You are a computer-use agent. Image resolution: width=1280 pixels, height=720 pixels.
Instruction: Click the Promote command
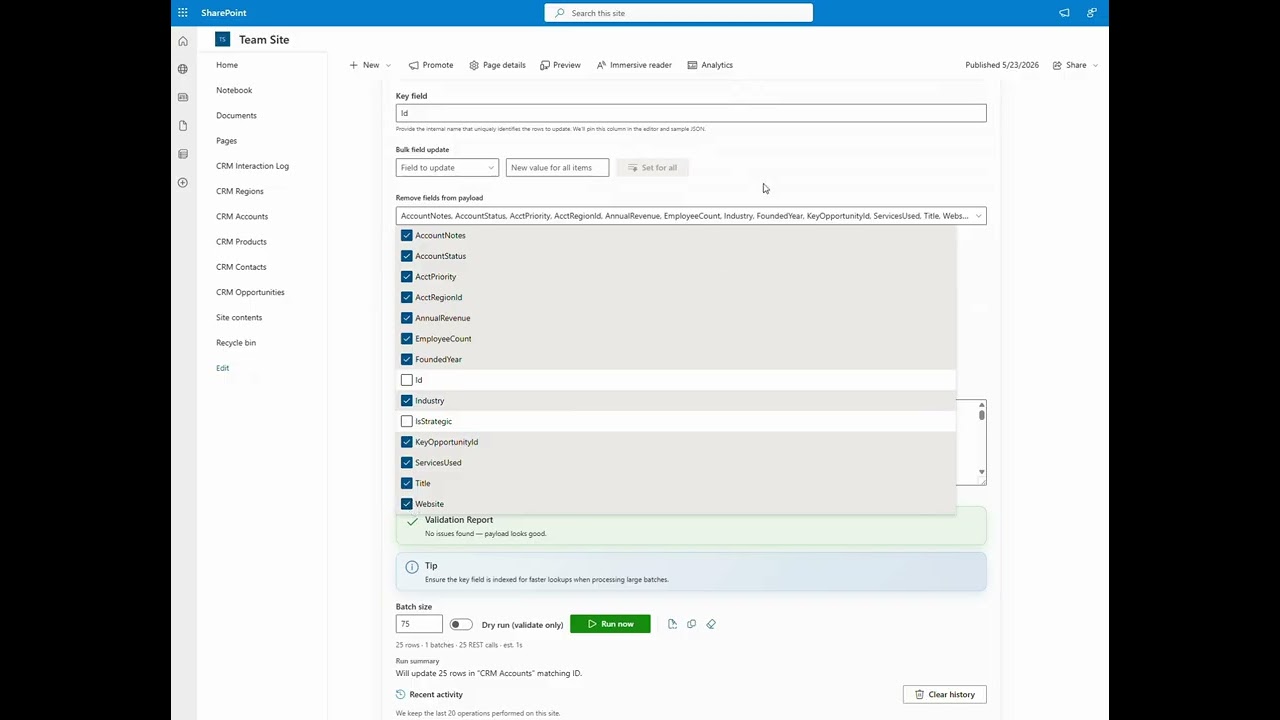[431, 65]
